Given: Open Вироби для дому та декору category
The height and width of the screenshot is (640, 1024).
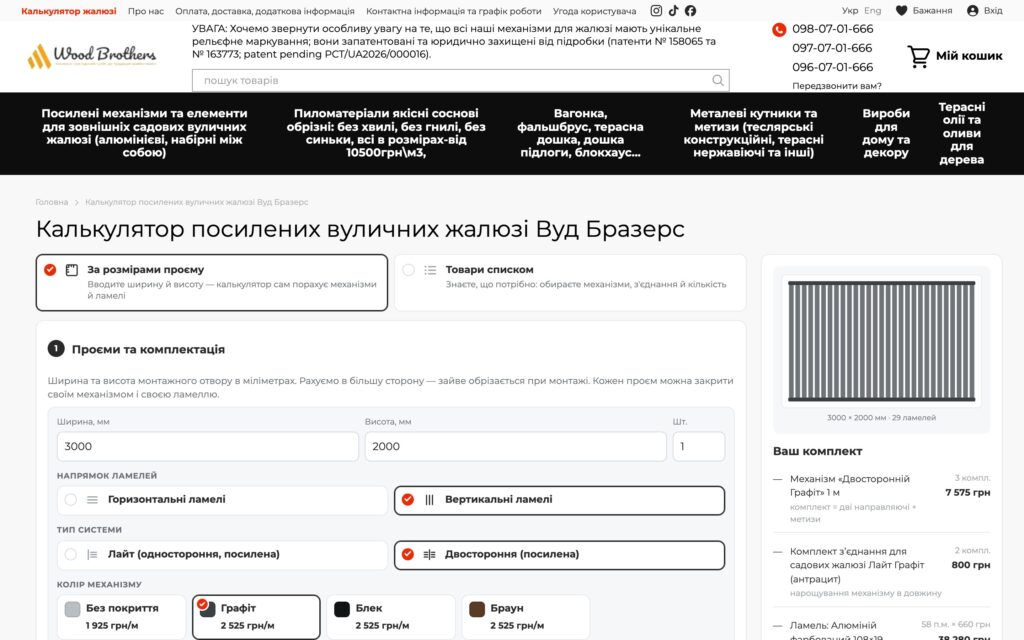Looking at the screenshot, I should [x=886, y=133].
